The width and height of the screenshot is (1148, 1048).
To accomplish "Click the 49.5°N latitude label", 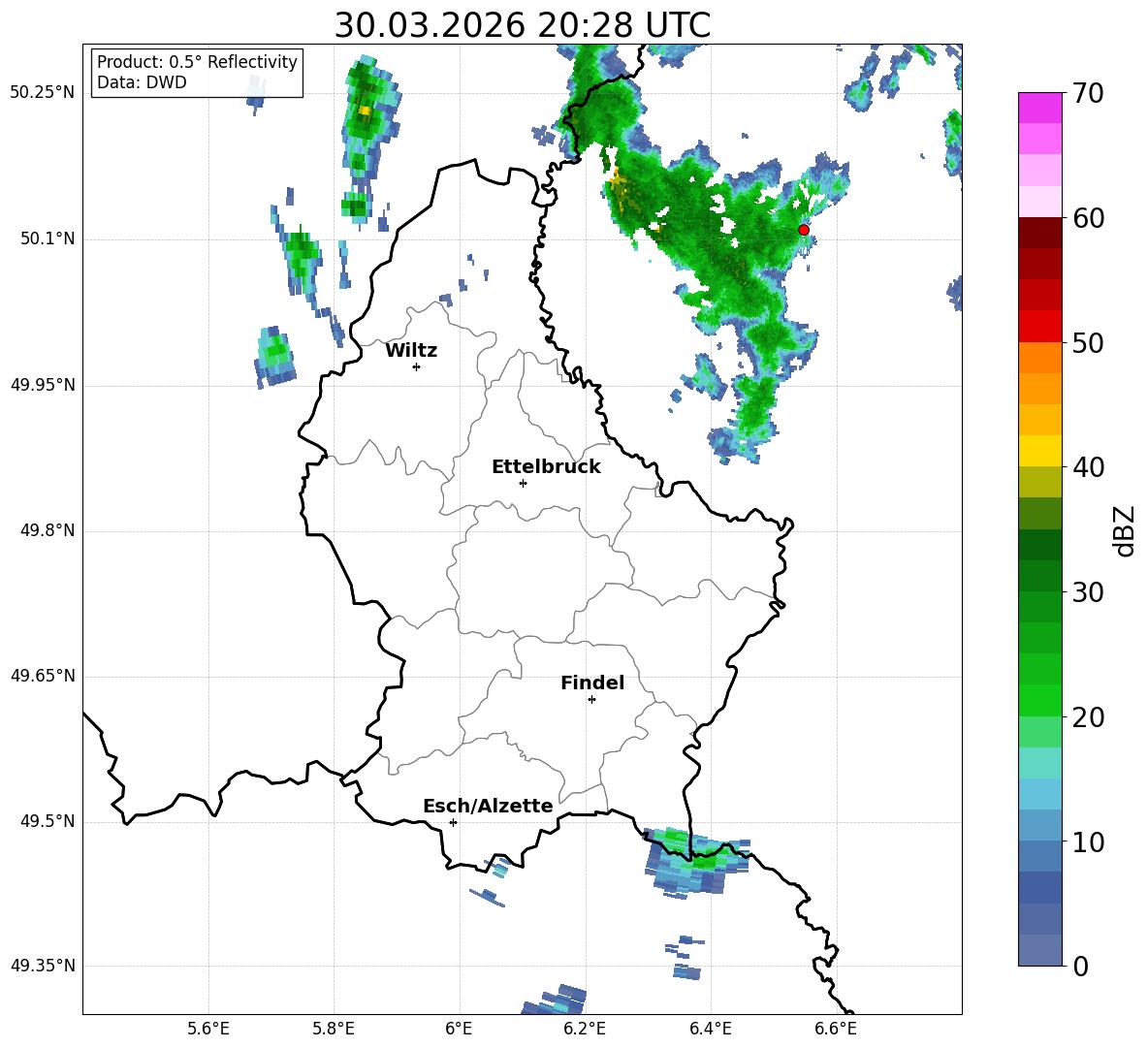I will pyautogui.click(x=48, y=821).
